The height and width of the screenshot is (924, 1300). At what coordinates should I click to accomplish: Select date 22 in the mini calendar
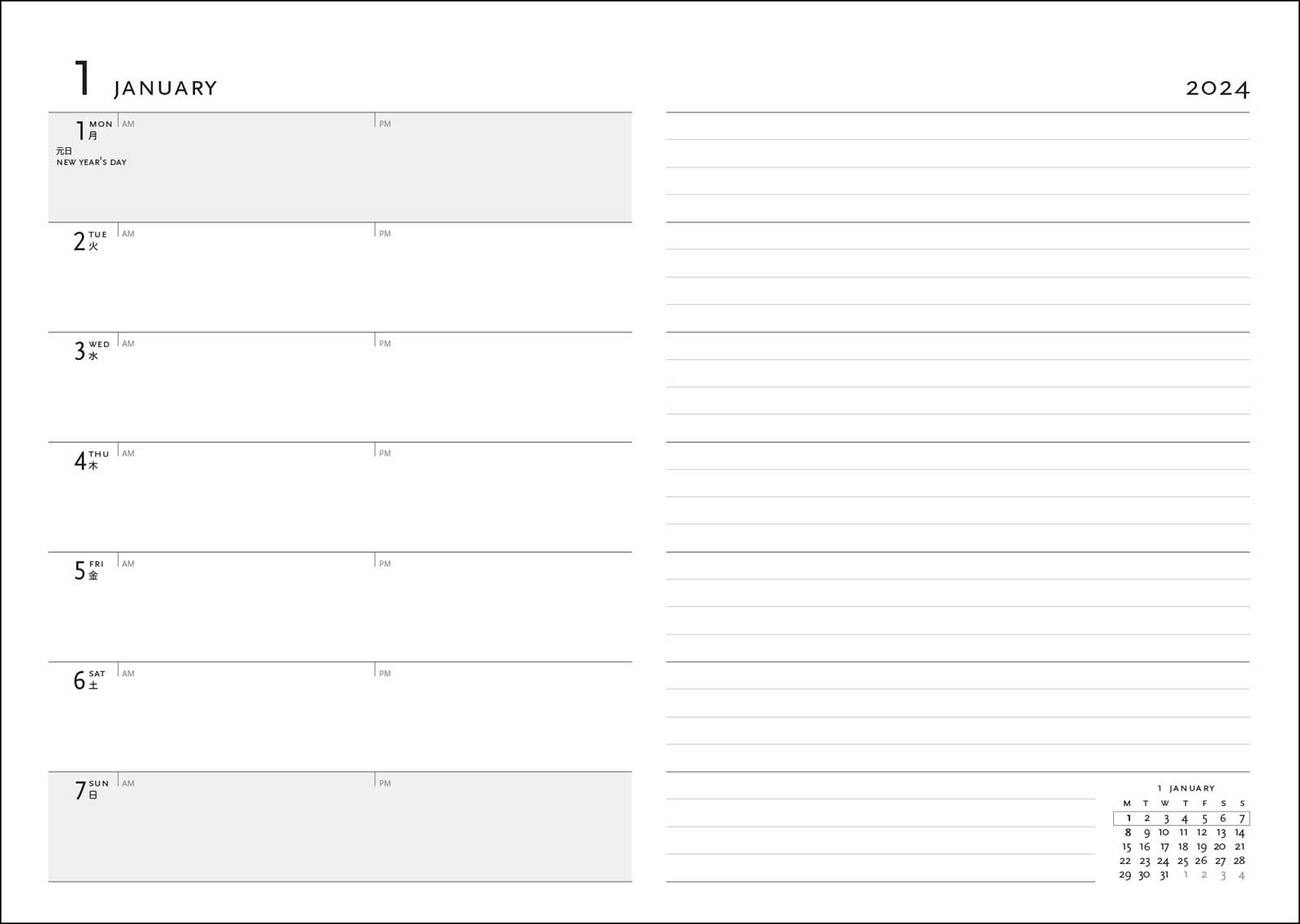1125,861
